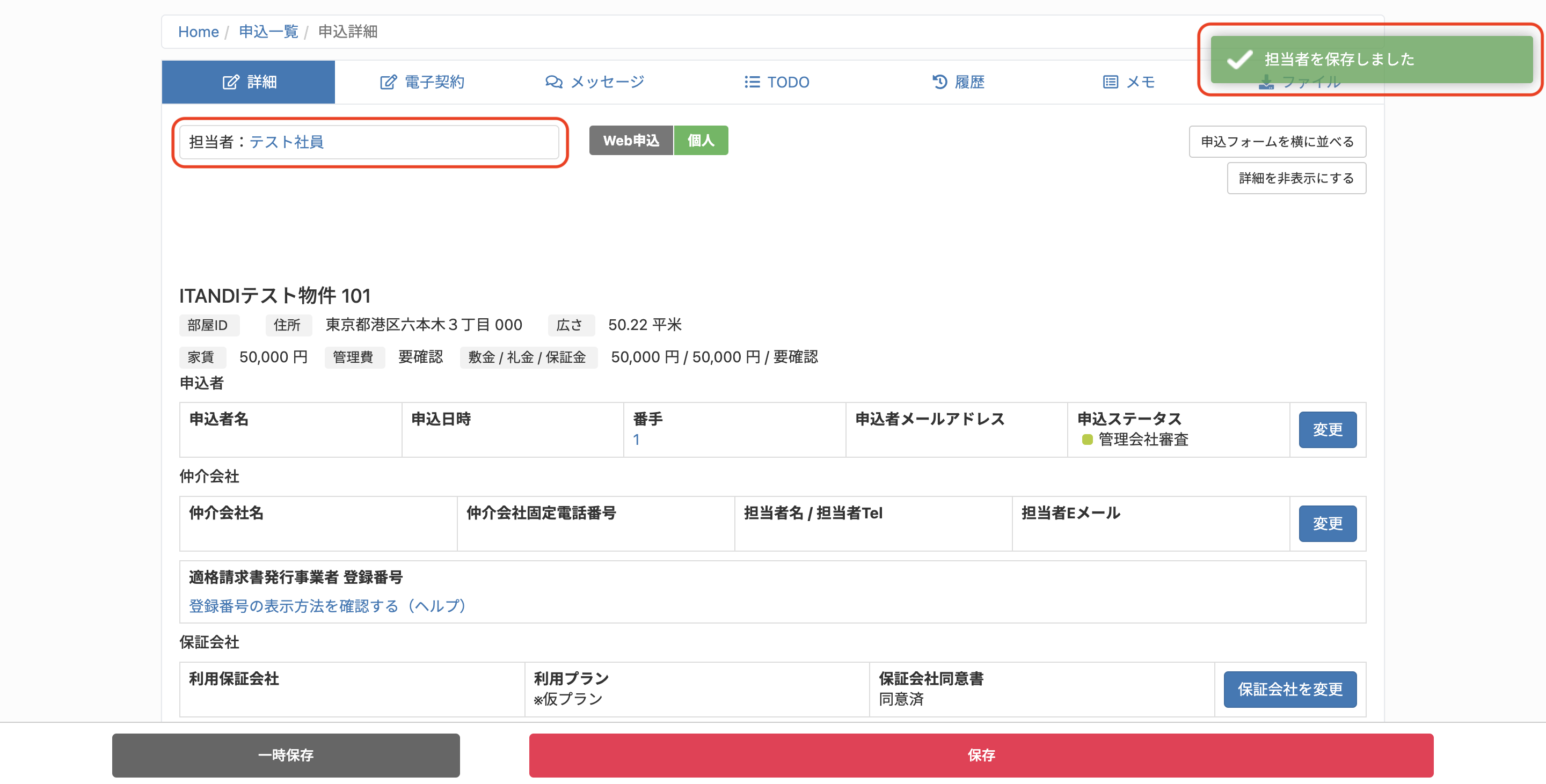Click 変更 button for 申込ステータス
Viewport: 1546px width, 784px height.
pos(1328,430)
